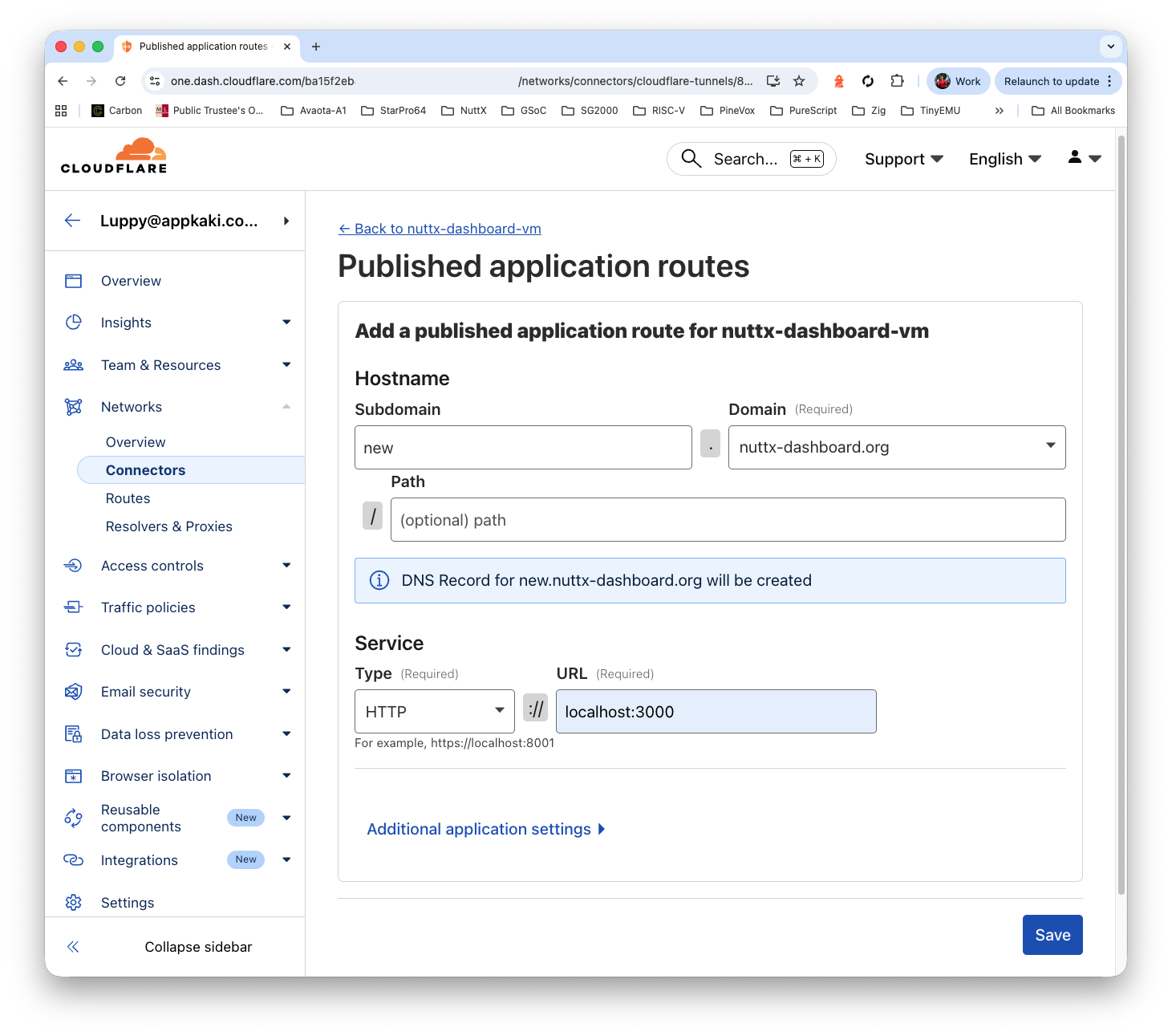Click the Browser isolation icon

[73, 775]
